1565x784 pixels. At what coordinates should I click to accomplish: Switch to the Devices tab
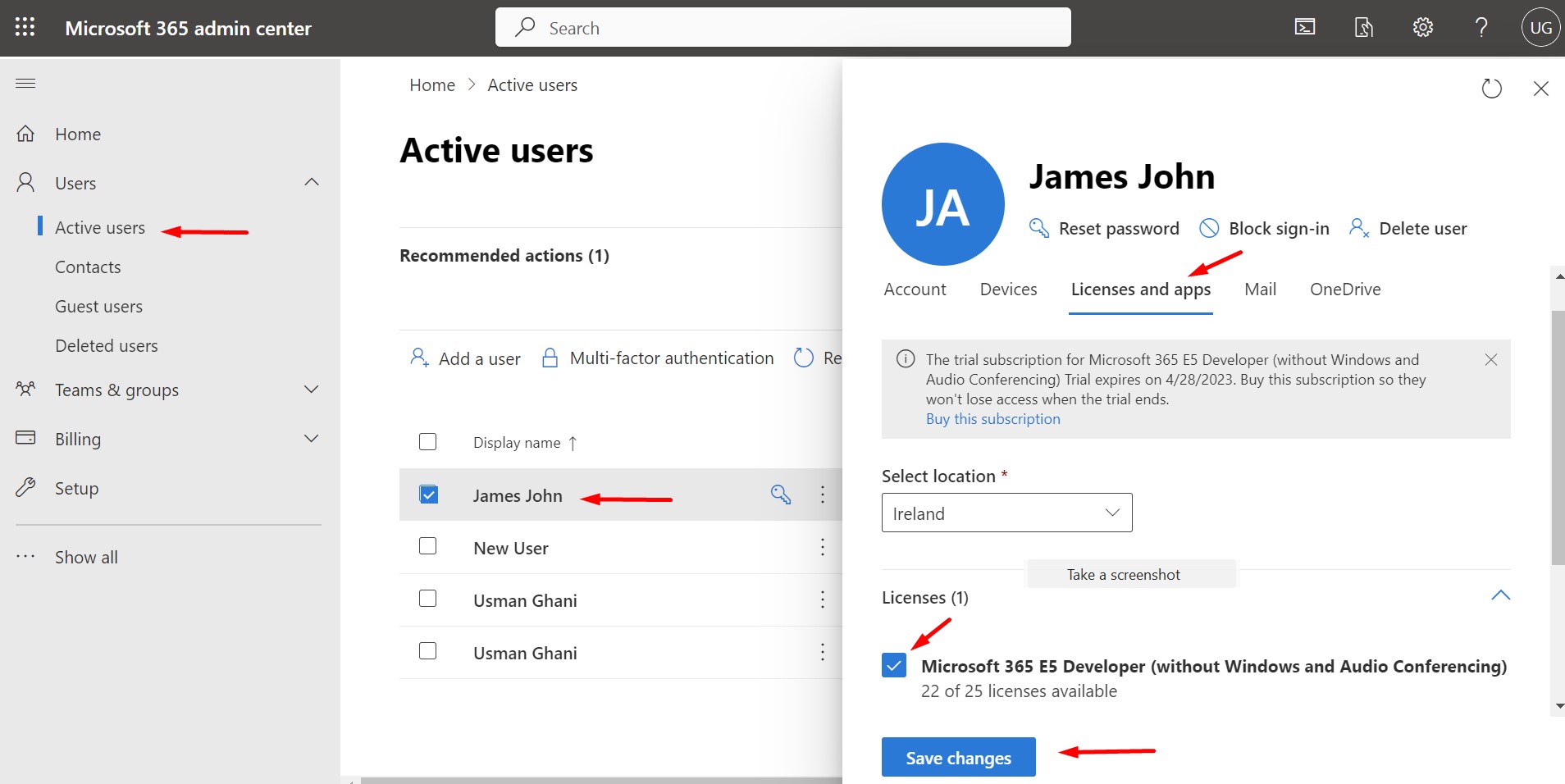1008,289
